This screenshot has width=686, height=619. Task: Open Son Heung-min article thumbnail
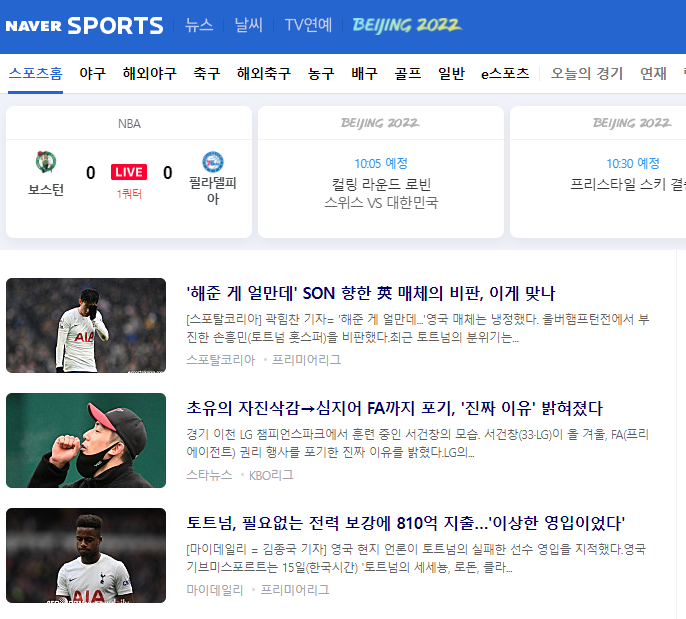(x=86, y=325)
